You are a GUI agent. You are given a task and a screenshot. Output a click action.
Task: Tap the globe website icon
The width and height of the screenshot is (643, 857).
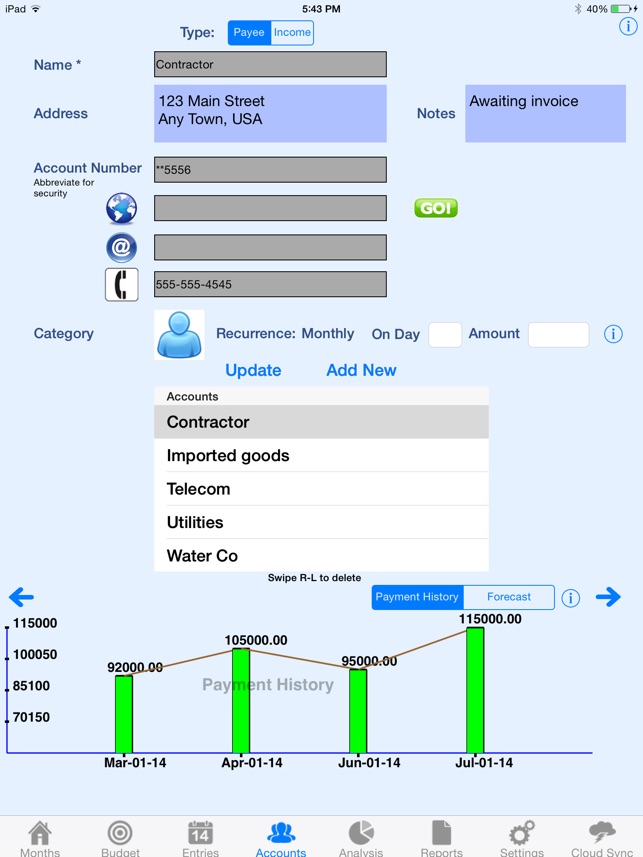(121, 208)
